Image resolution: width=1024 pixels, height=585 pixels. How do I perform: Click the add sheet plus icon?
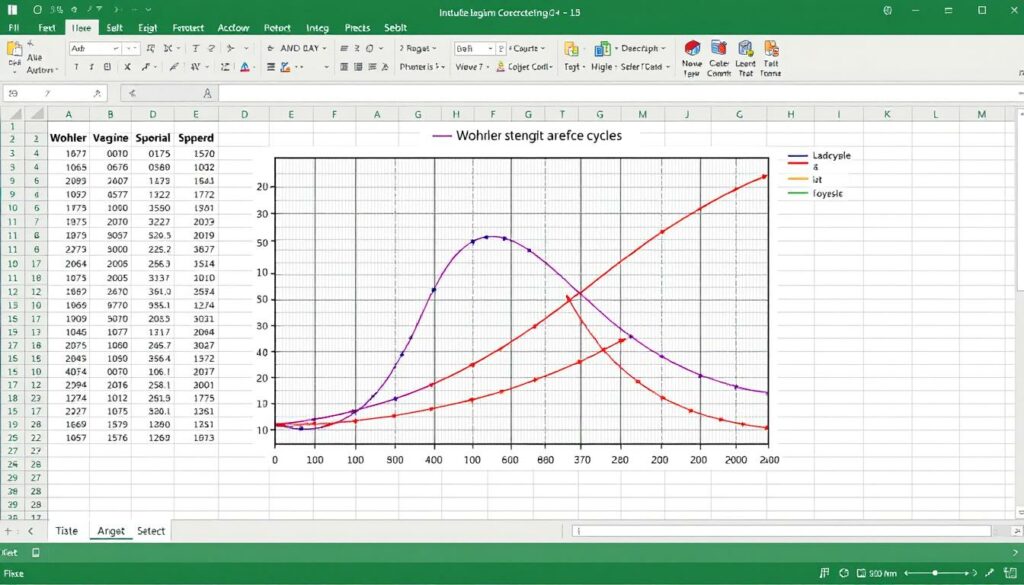click(x=8, y=531)
